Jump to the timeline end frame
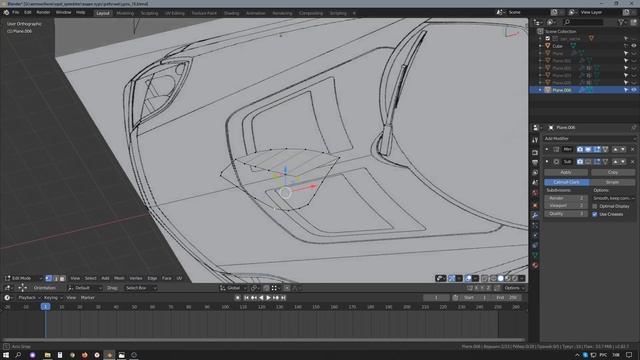The width and height of the screenshot is (640, 360). (283, 298)
